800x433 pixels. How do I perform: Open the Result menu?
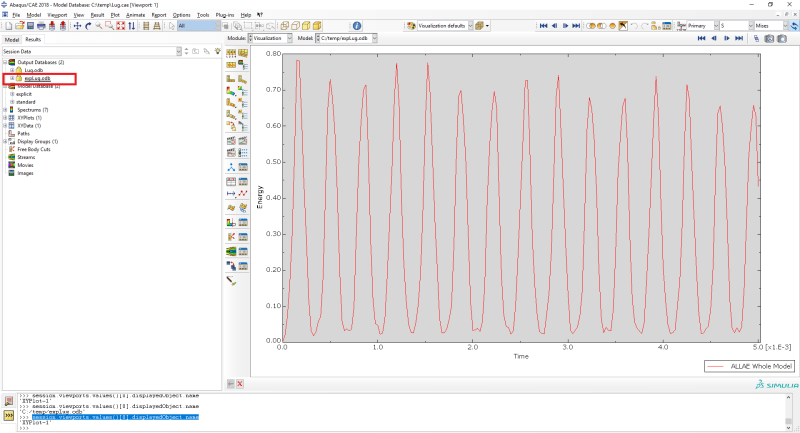click(97, 15)
